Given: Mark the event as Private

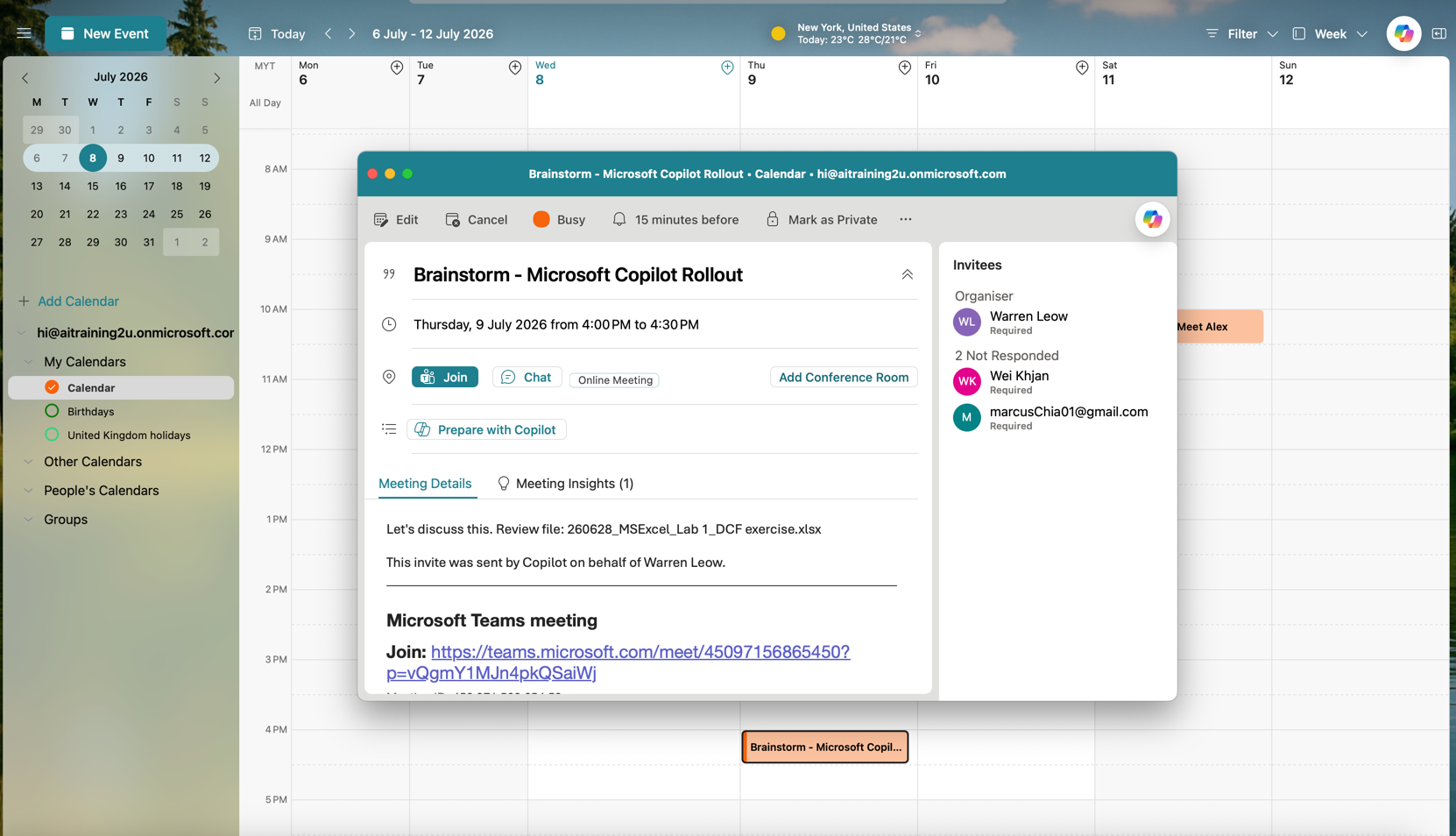Looking at the screenshot, I should tap(822, 219).
